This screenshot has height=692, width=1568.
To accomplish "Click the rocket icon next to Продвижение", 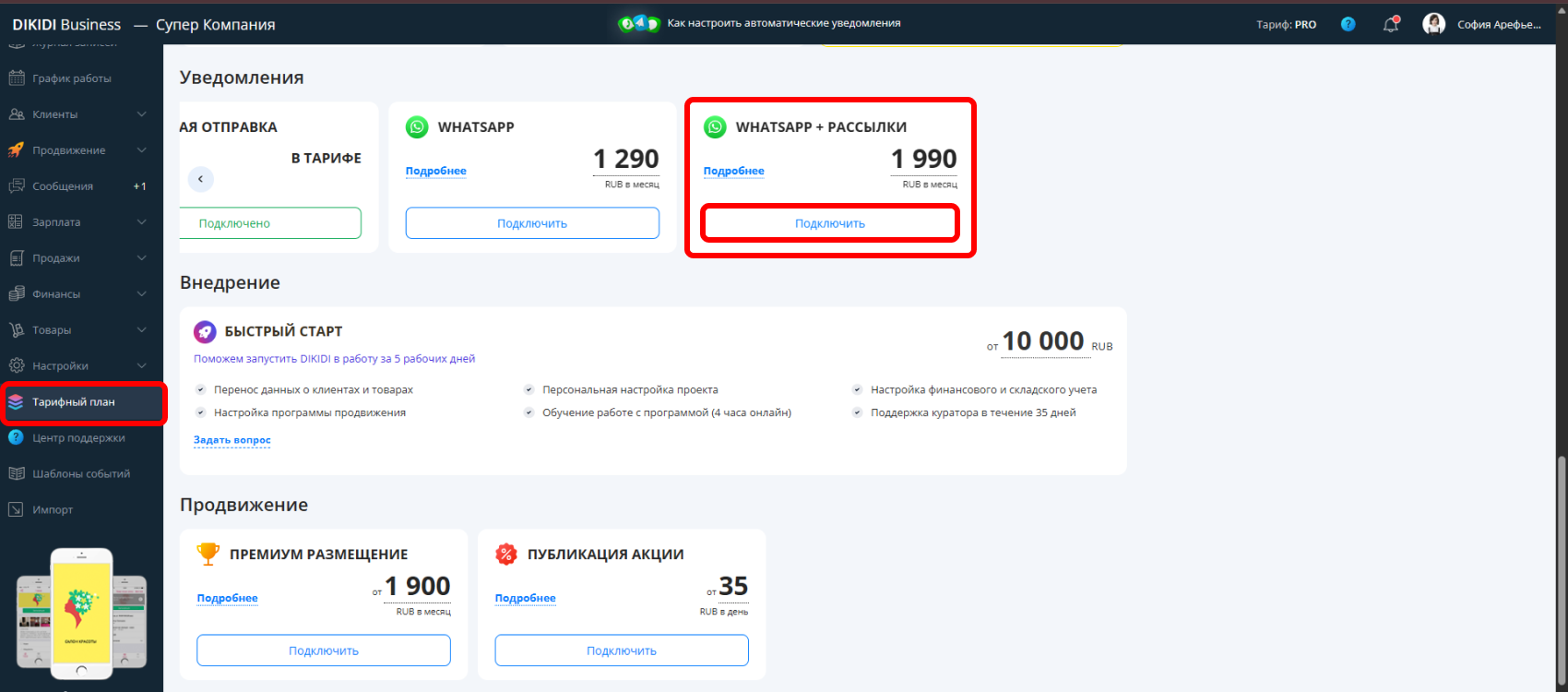I will click(17, 150).
